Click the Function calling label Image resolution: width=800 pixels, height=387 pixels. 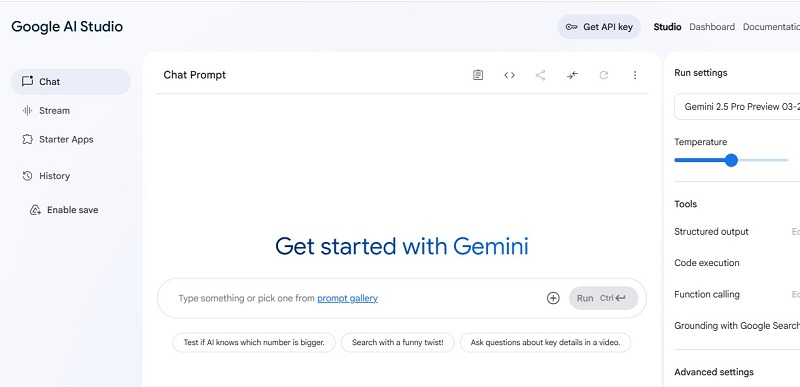coord(707,294)
